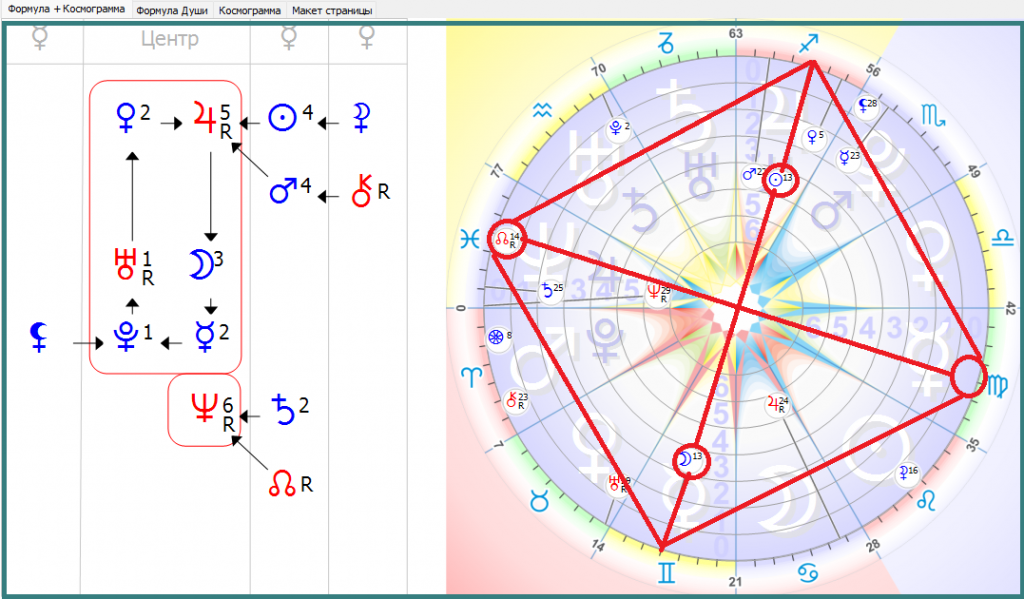This screenshot has height=599, width=1024.
Task: Select the Формула + Космограмма tab
Action: click(x=66, y=10)
